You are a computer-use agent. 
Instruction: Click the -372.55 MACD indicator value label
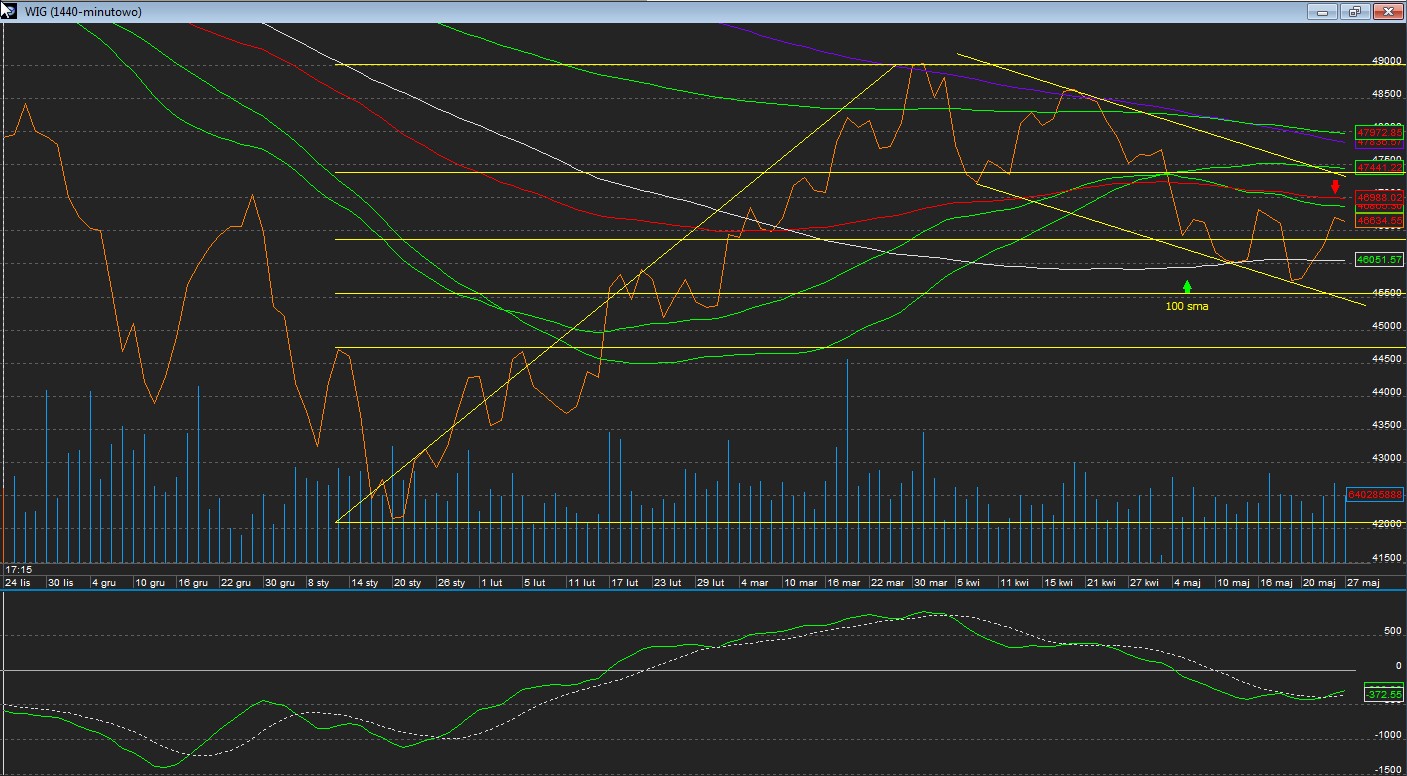click(x=1384, y=694)
